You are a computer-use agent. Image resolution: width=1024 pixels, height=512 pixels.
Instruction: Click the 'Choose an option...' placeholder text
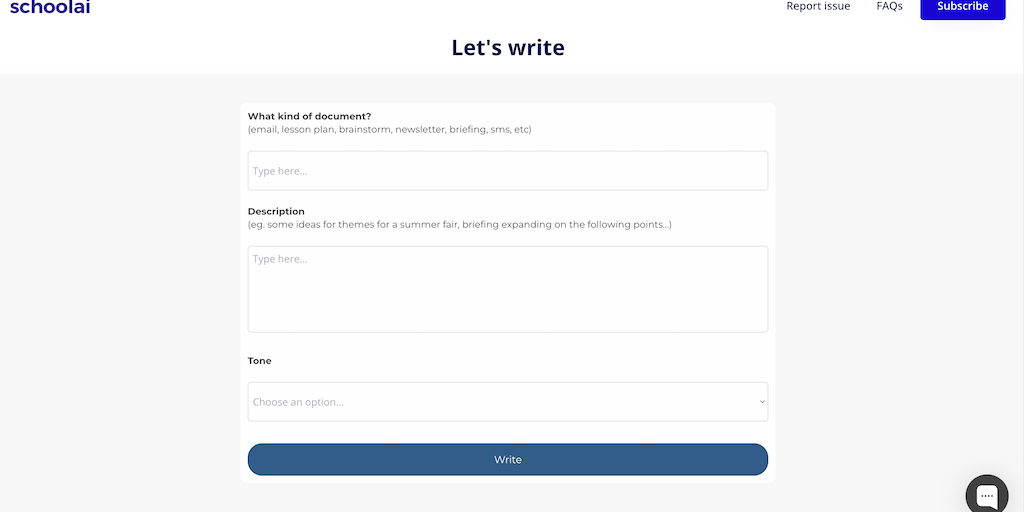click(298, 402)
